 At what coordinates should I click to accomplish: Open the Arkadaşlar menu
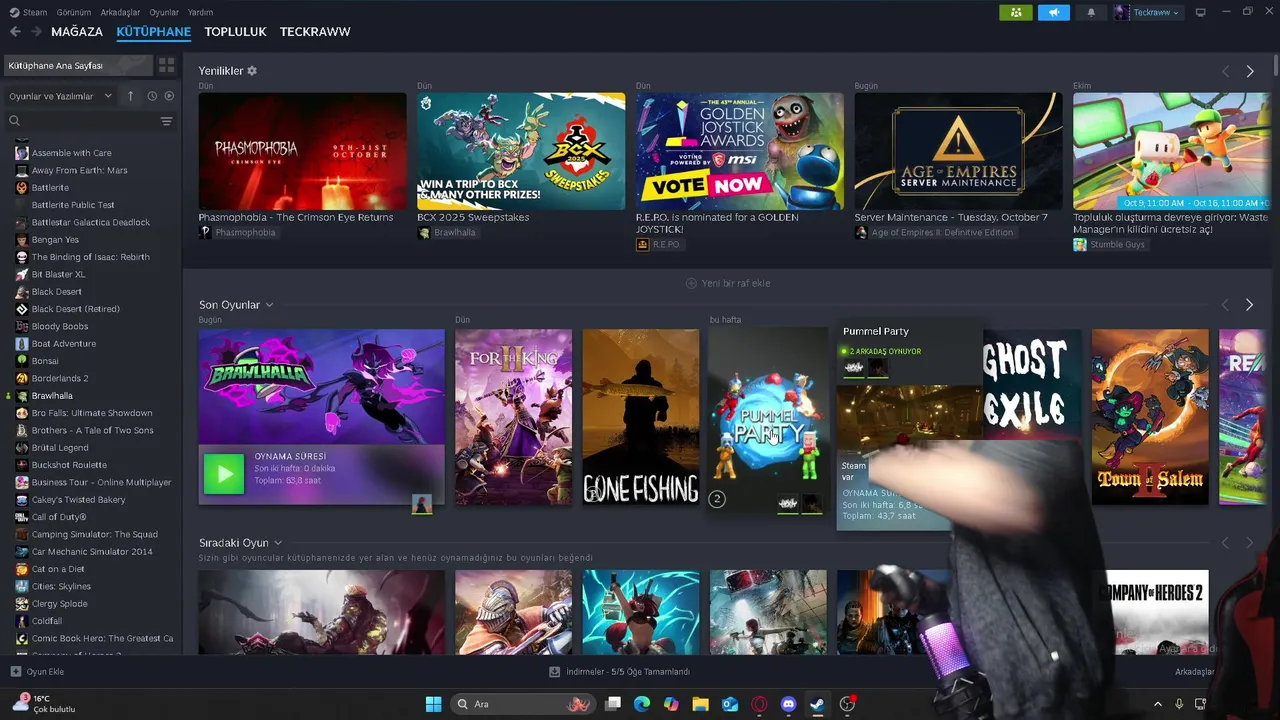(x=121, y=12)
